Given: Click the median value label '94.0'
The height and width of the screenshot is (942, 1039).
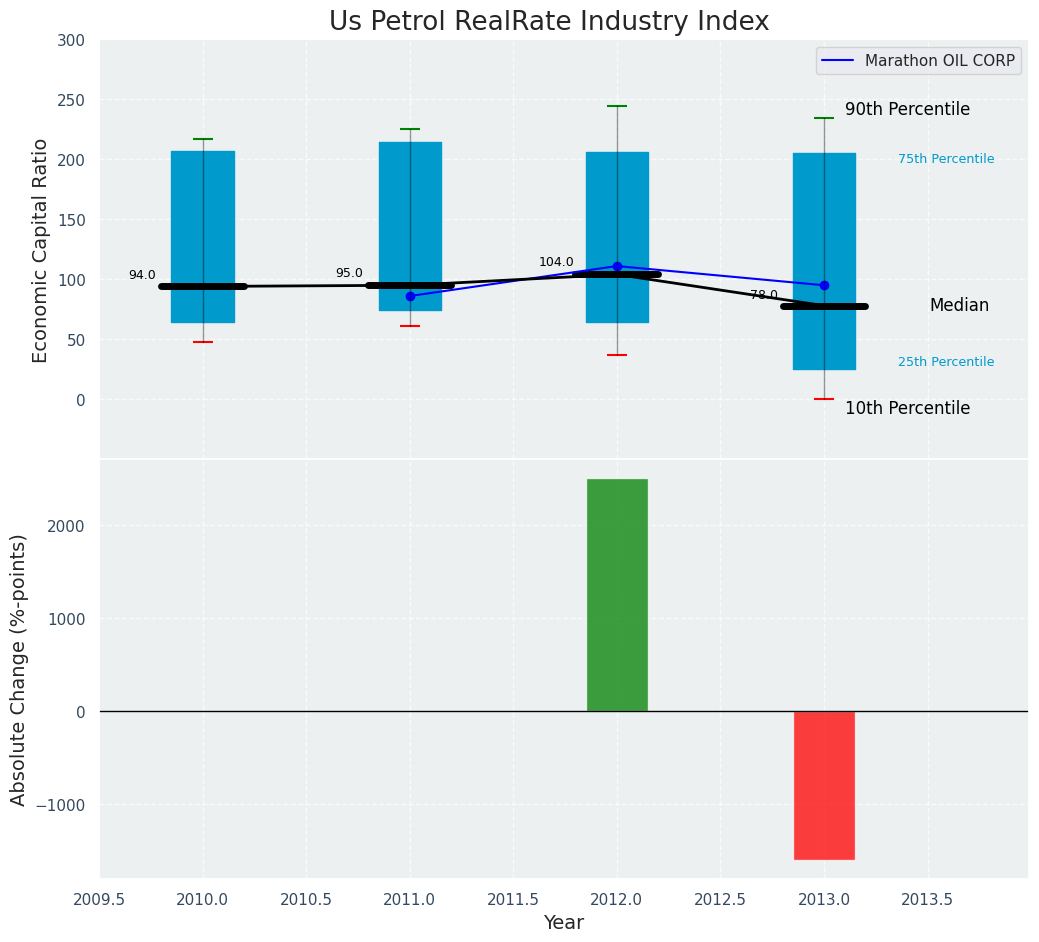Looking at the screenshot, I should [142, 275].
